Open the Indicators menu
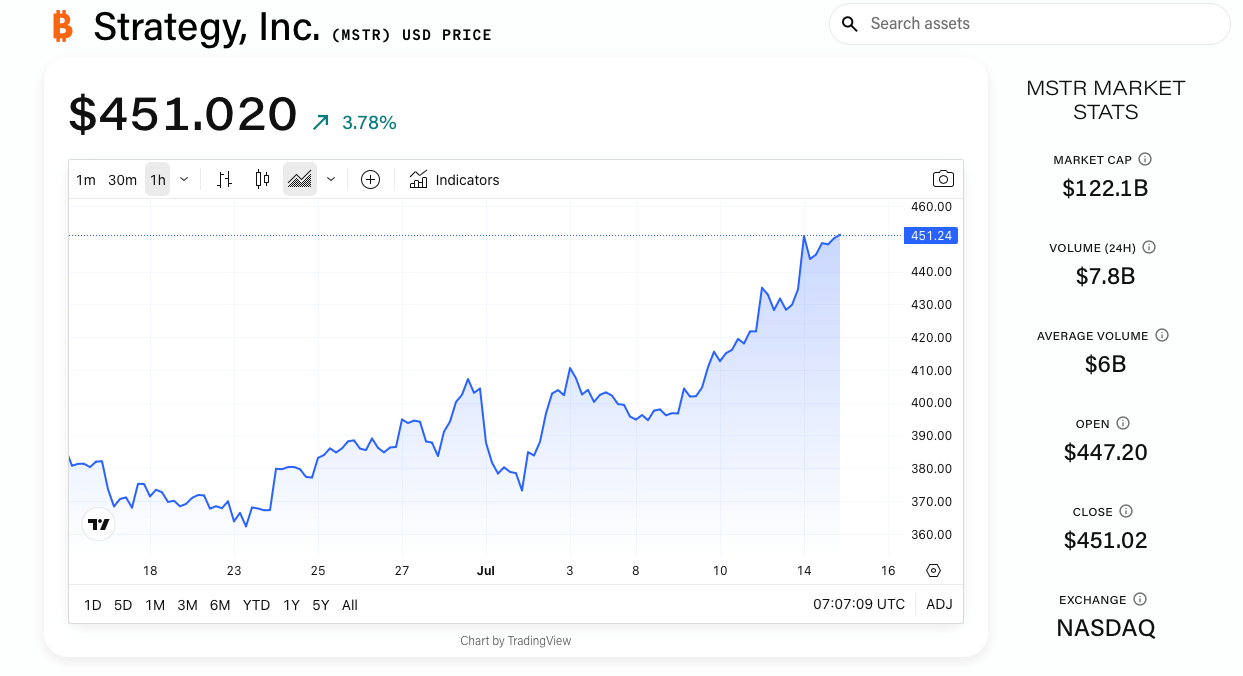Screen dimensions: 1243x676 (x=454, y=180)
